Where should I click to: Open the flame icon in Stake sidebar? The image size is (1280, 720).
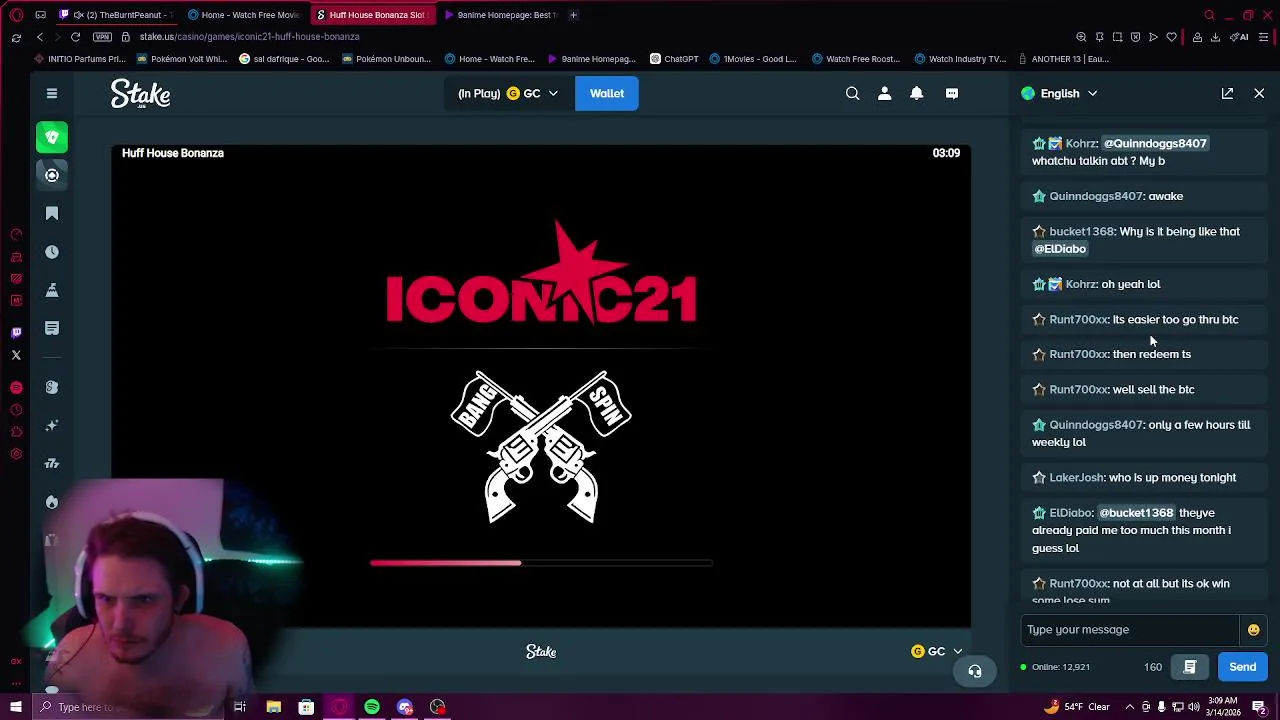[x=52, y=502]
